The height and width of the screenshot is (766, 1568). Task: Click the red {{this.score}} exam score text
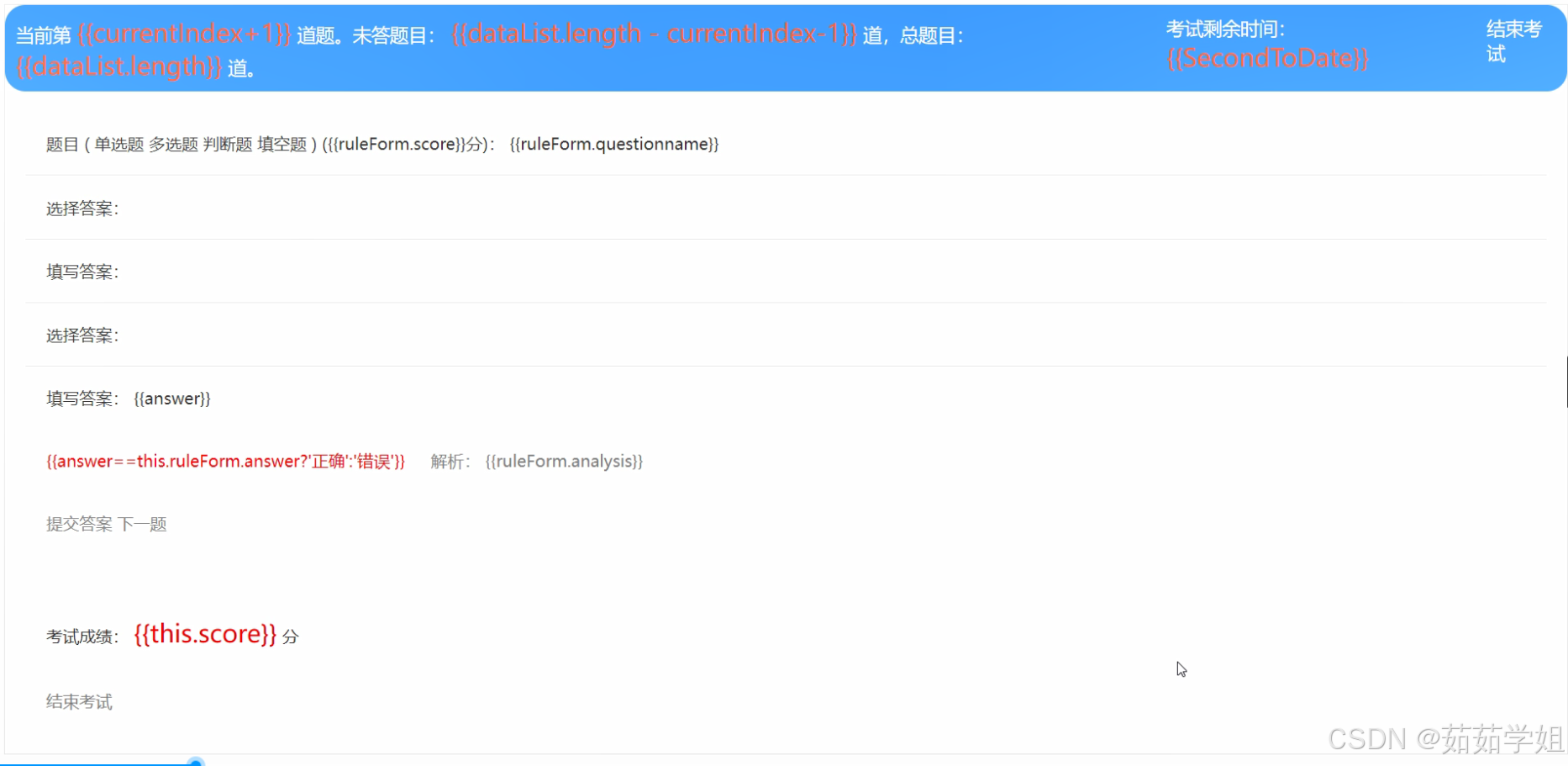205,634
